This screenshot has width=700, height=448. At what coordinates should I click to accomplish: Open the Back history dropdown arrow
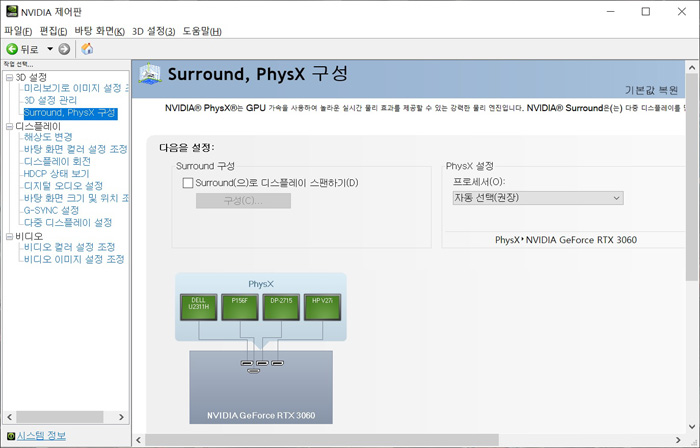point(50,49)
